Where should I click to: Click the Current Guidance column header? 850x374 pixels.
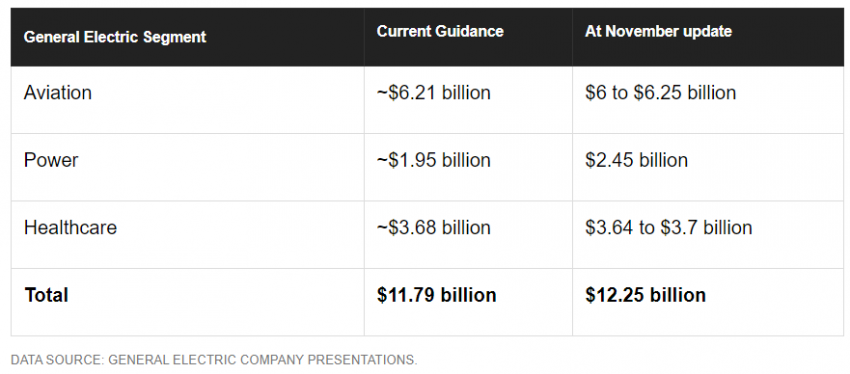click(440, 31)
